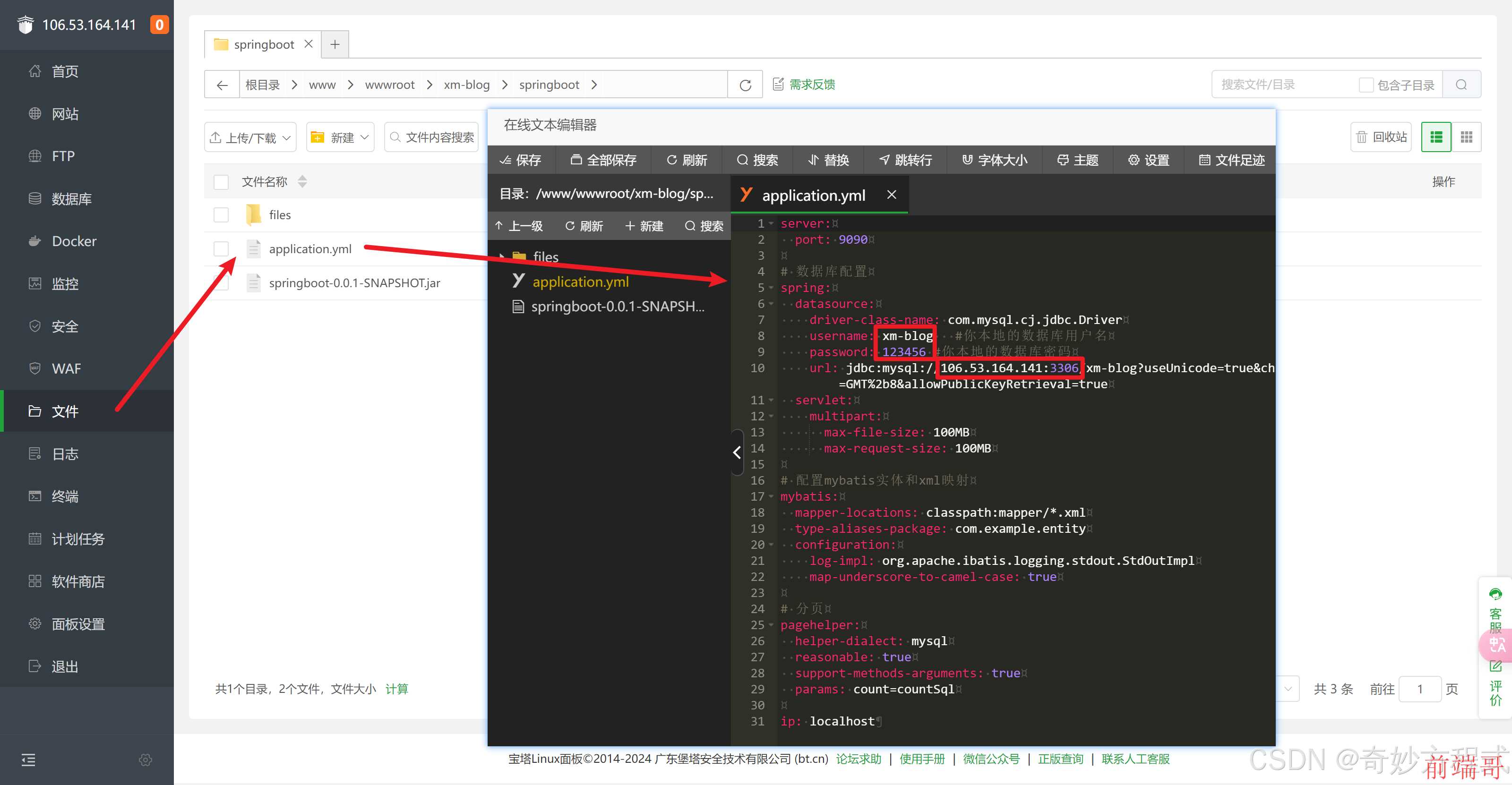Fold the mybatis: block at line 17
This screenshot has height=785, width=1512.
[x=771, y=496]
